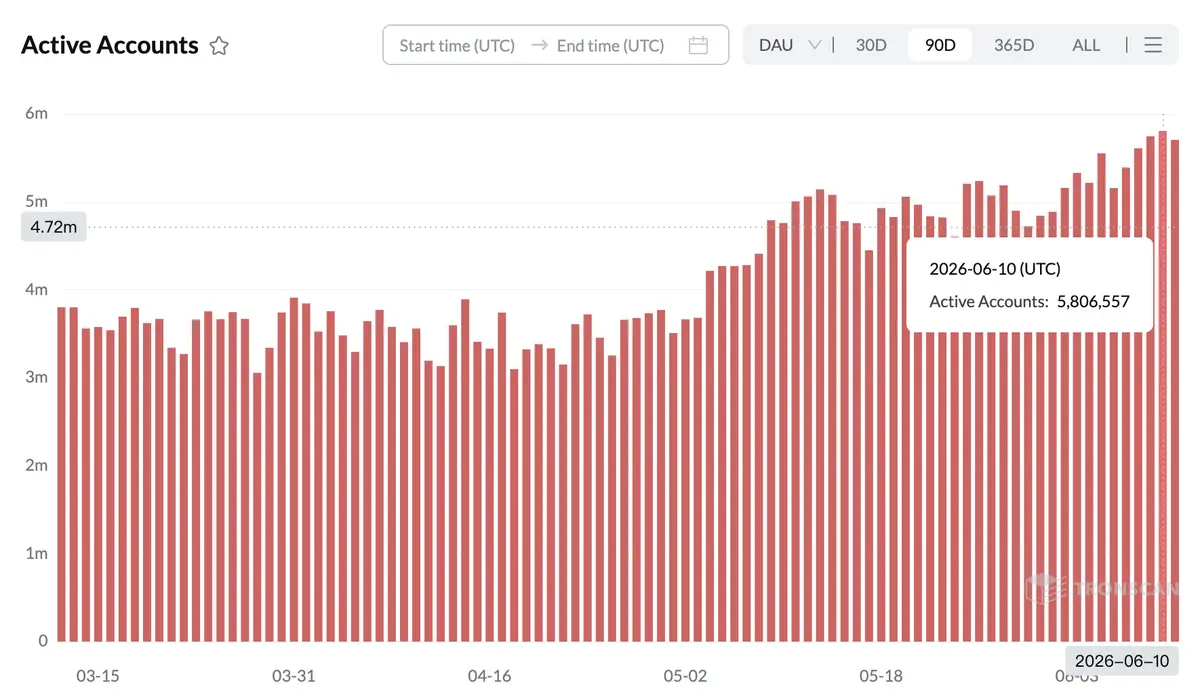Image resolution: width=1200 pixels, height=700 pixels.
Task: Expand the DAU dropdown chevron
Action: pyautogui.click(x=814, y=45)
